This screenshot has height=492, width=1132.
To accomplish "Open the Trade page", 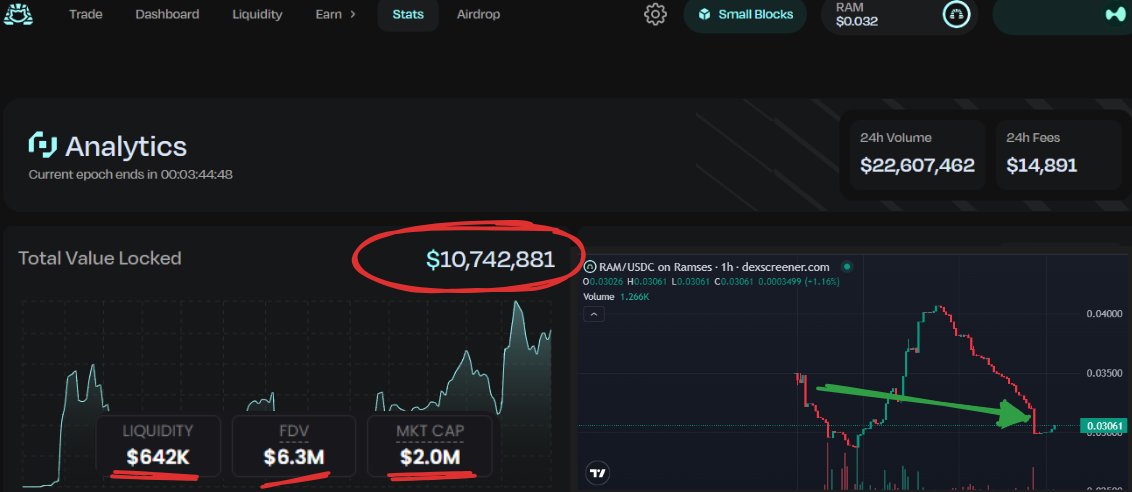I will pos(85,14).
